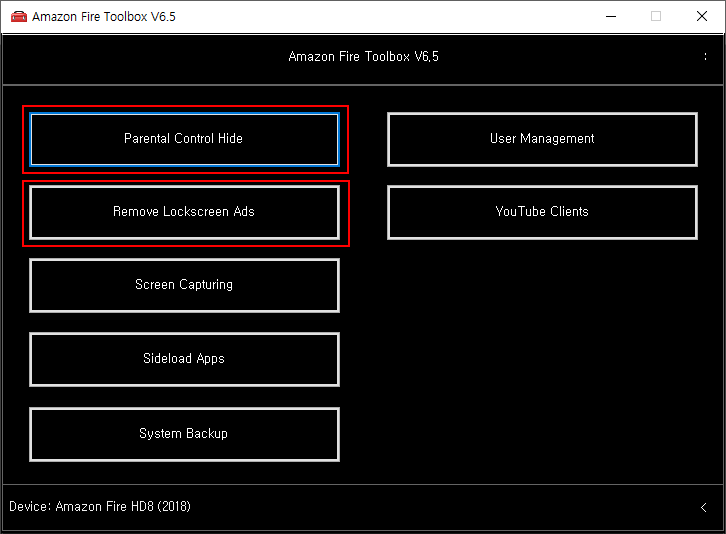Launch Sideload Apps option
The width and height of the screenshot is (726, 534).
(184, 359)
